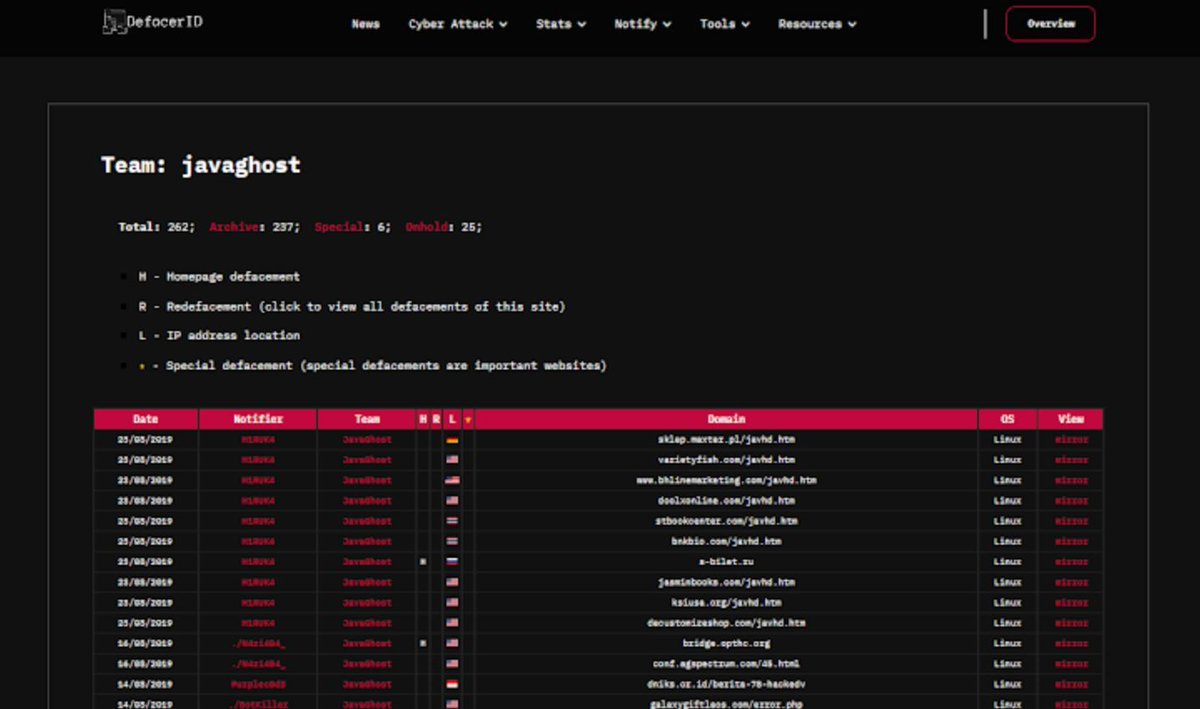The width and height of the screenshot is (1200, 709).
Task: Click the 'Total: 262' text
Action: pos(156,227)
